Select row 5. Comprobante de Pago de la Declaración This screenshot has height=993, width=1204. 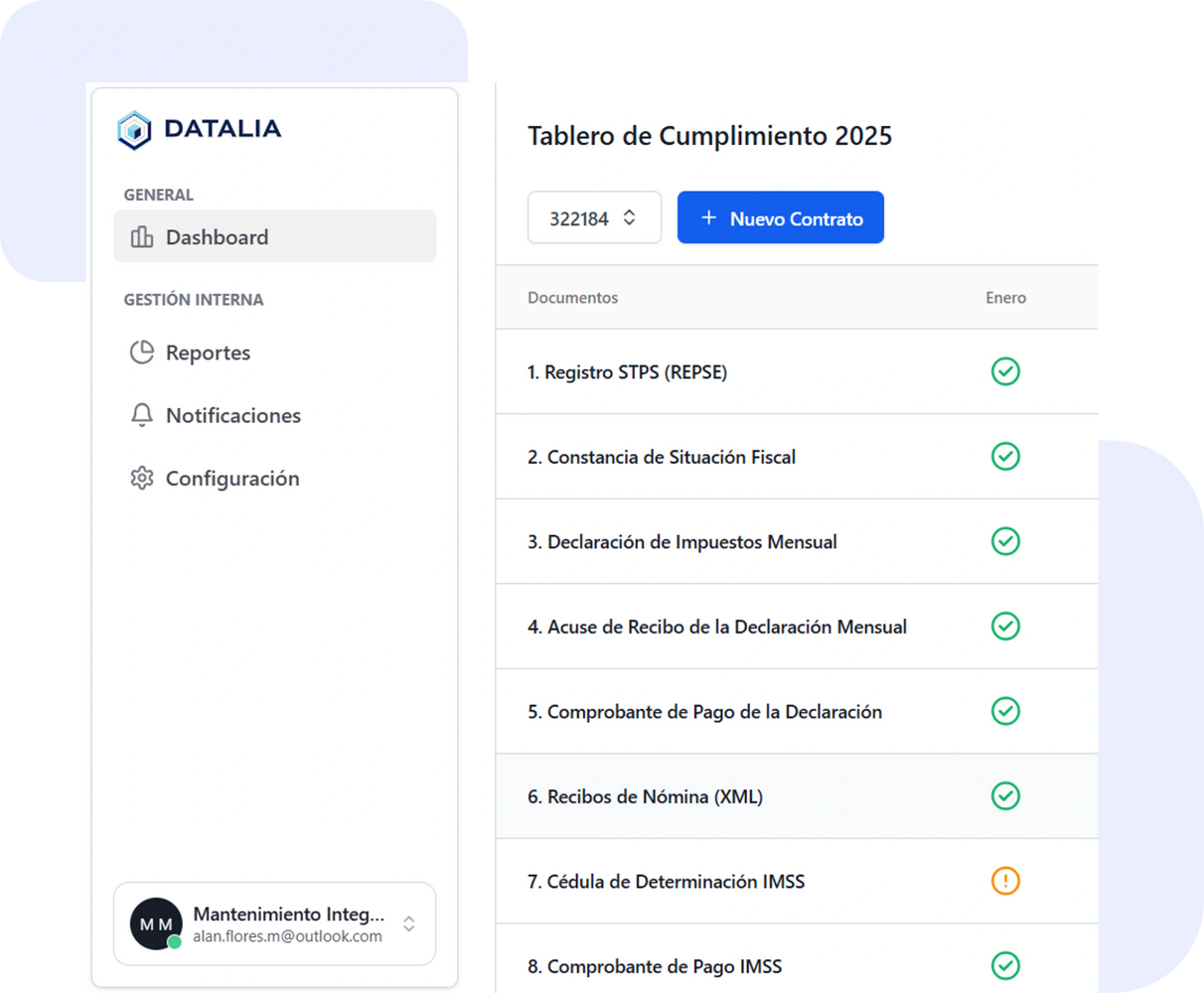pos(797,711)
